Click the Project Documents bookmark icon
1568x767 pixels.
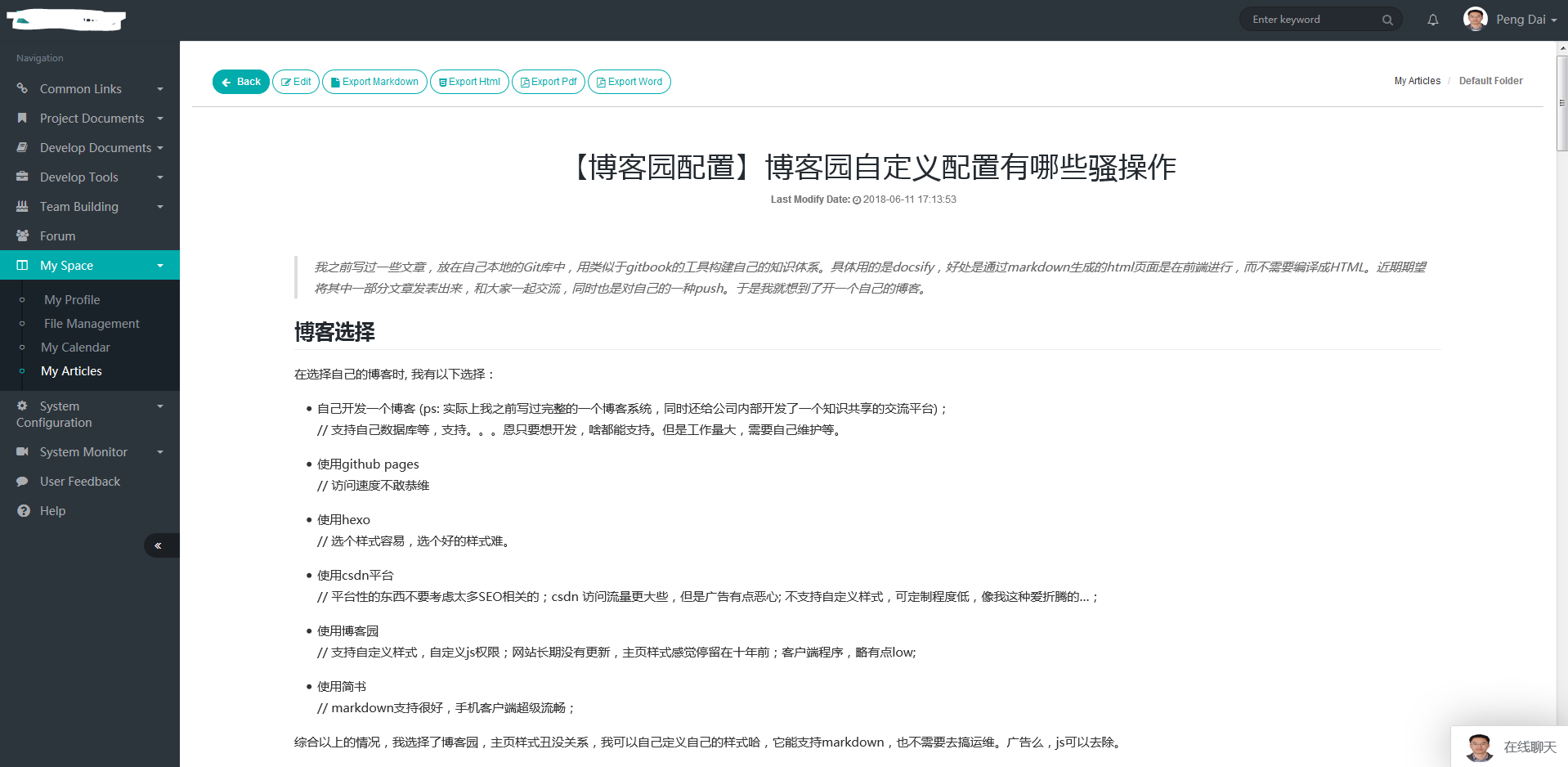click(23, 118)
